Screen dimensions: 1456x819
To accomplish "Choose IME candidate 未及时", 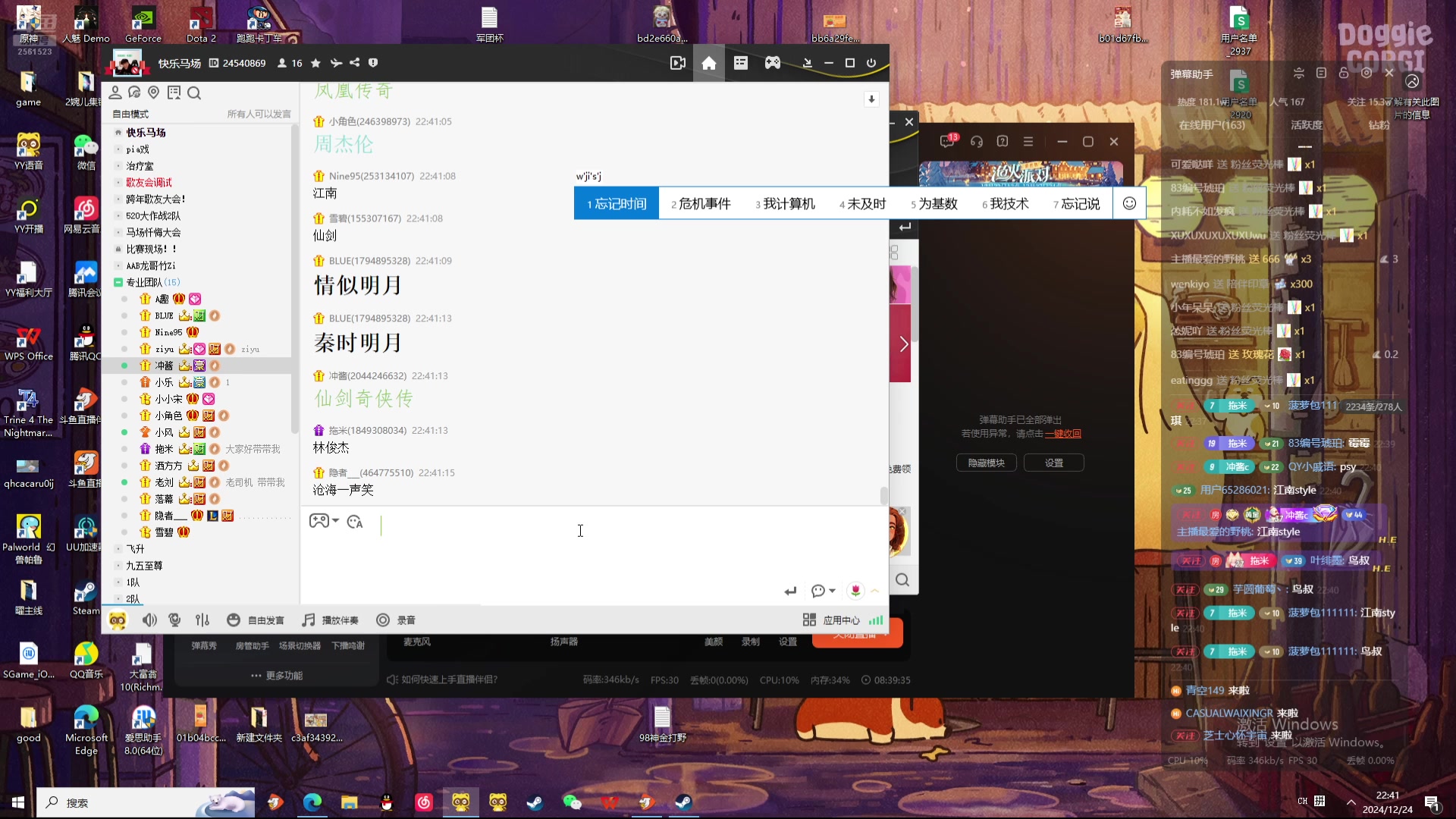I will coord(862,203).
